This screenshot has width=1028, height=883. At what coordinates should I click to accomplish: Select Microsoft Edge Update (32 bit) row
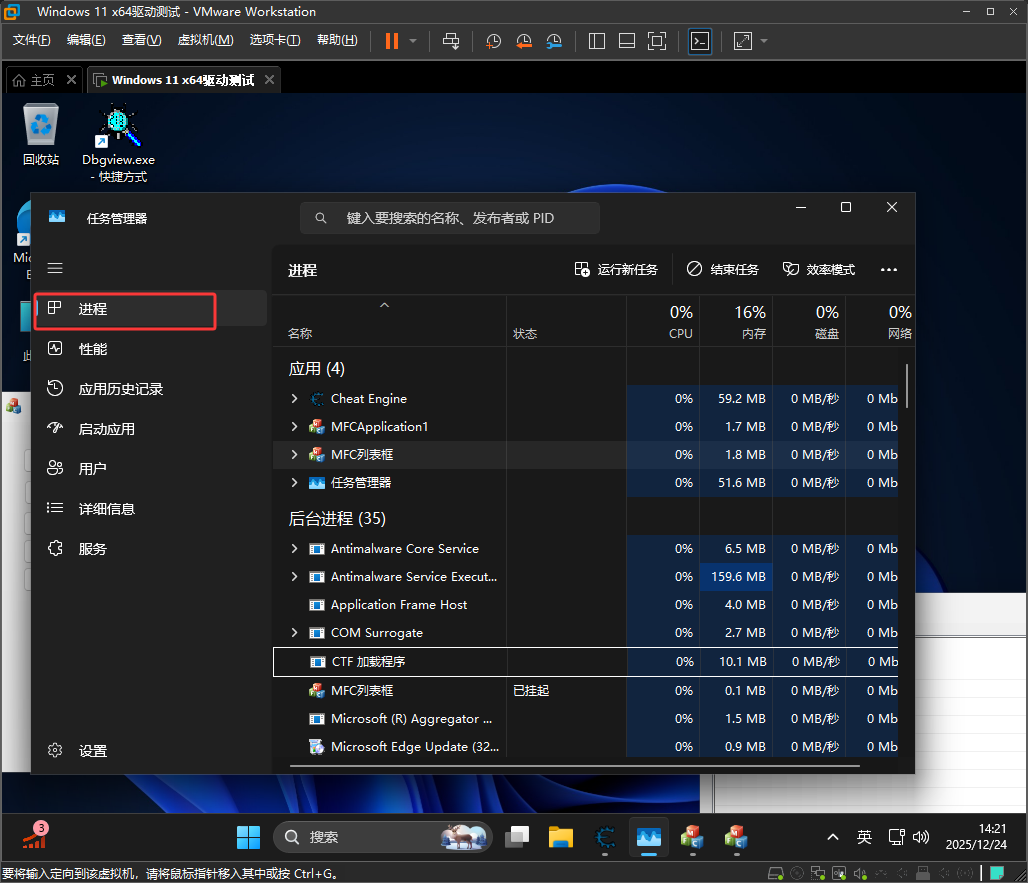click(585, 747)
